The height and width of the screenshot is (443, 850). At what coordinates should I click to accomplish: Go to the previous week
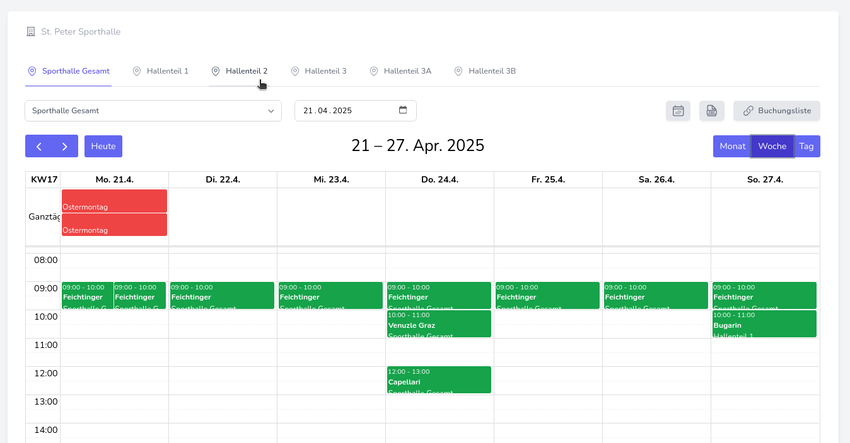38,146
